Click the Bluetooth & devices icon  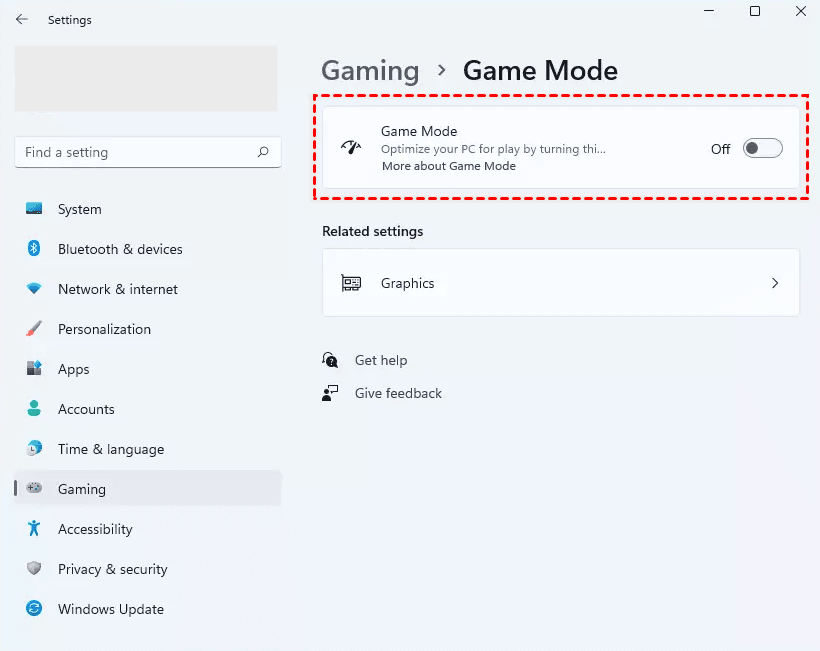click(35, 249)
